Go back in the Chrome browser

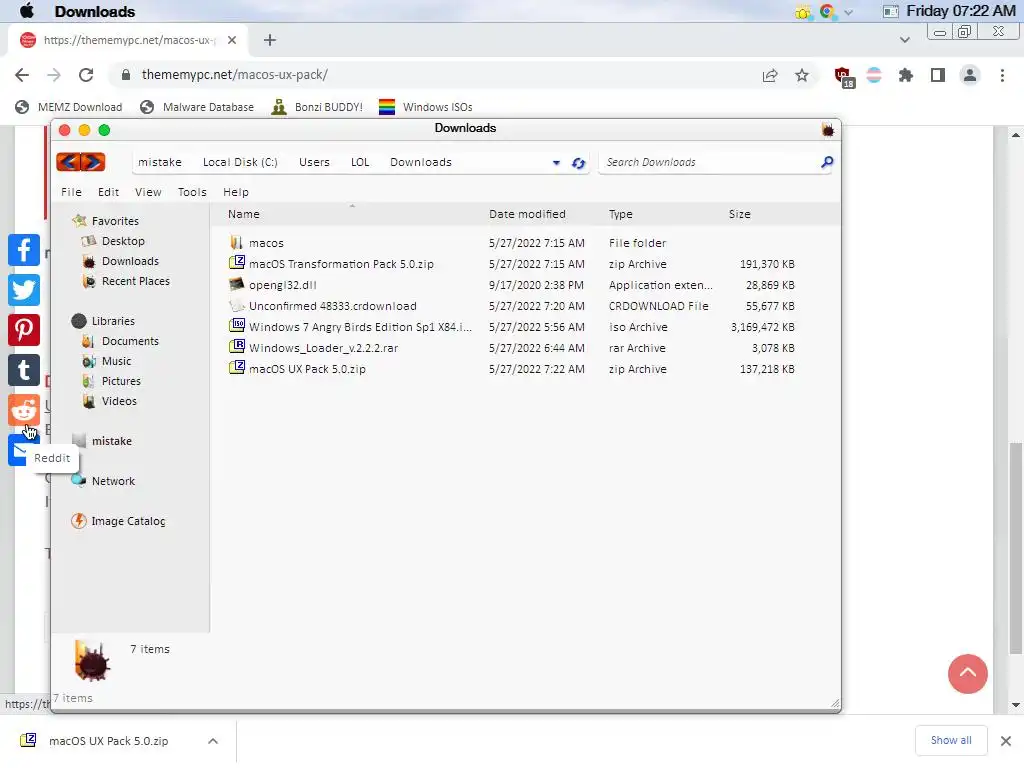(22, 75)
